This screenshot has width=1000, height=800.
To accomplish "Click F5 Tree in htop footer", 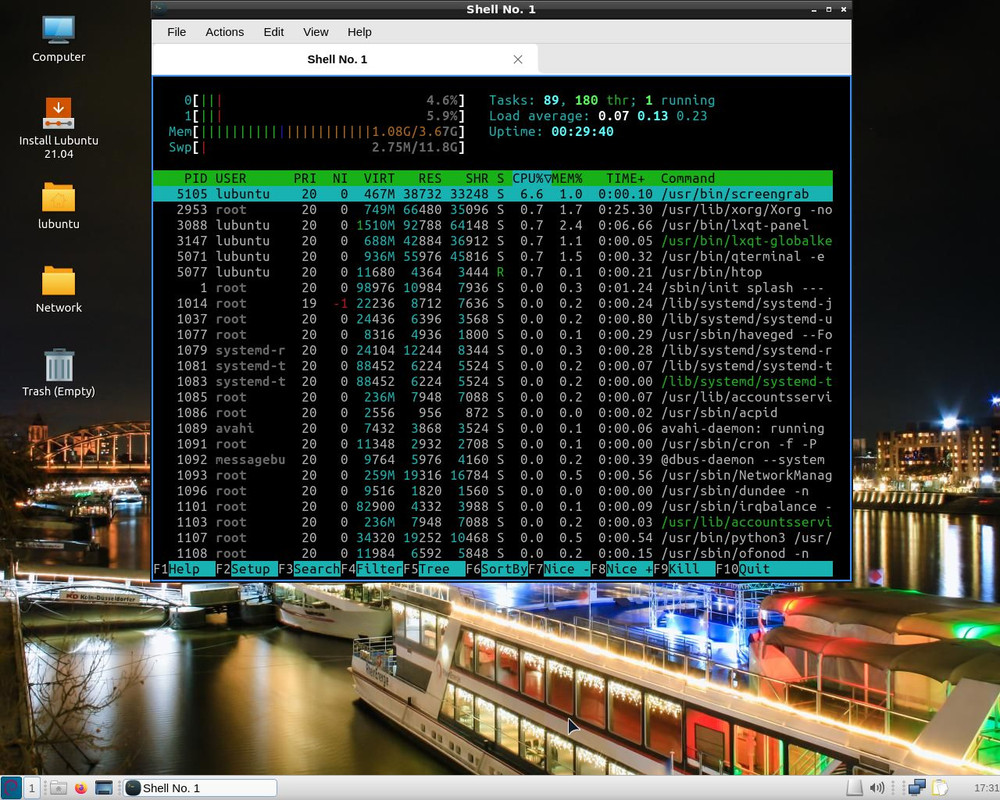I will tap(434, 569).
